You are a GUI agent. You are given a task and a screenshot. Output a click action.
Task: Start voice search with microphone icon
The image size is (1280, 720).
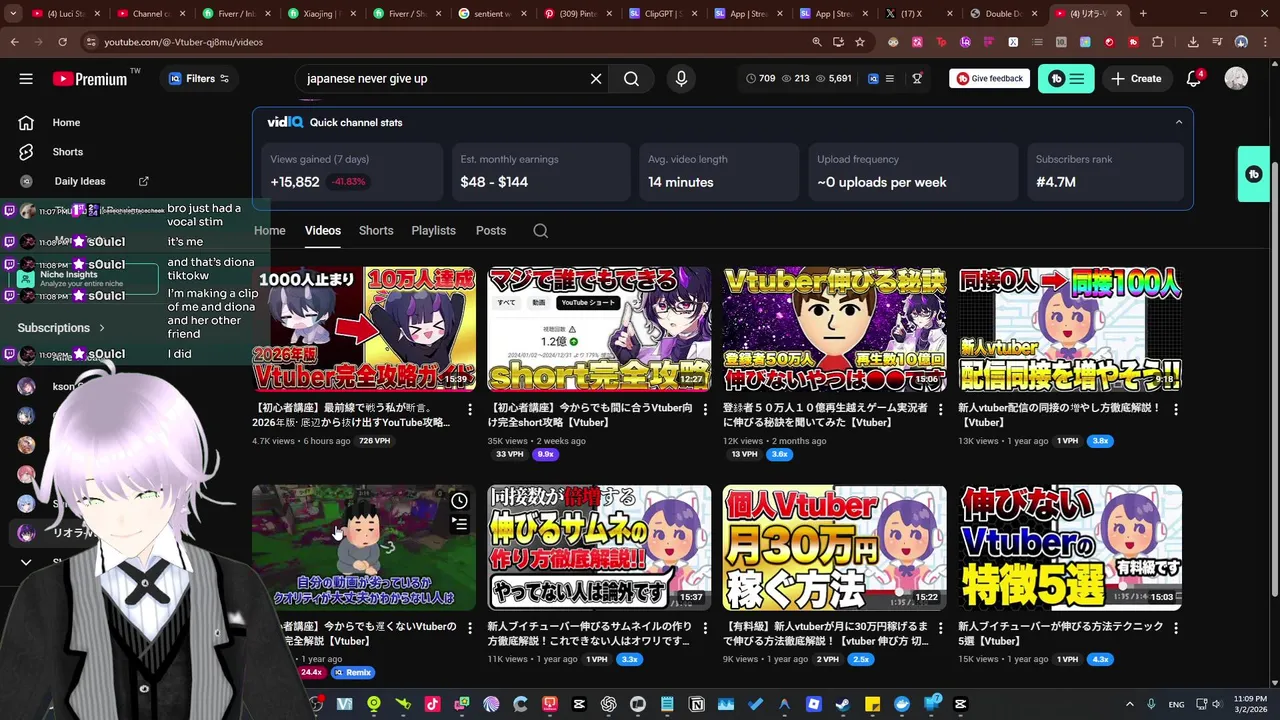point(681,79)
